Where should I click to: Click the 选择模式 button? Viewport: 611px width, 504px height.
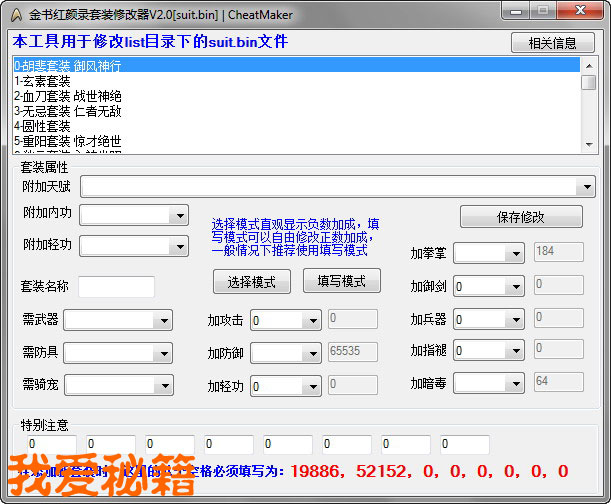(251, 281)
